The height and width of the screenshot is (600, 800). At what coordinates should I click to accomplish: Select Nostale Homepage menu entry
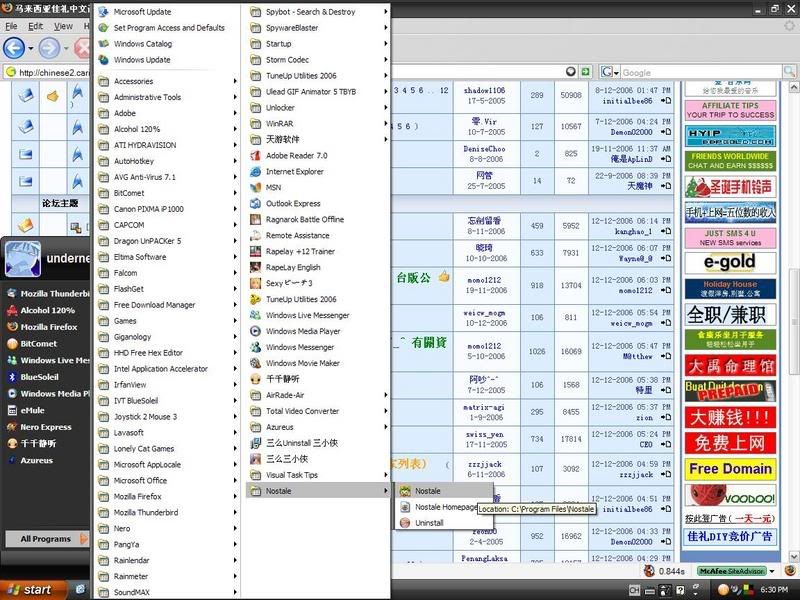click(x=445, y=507)
